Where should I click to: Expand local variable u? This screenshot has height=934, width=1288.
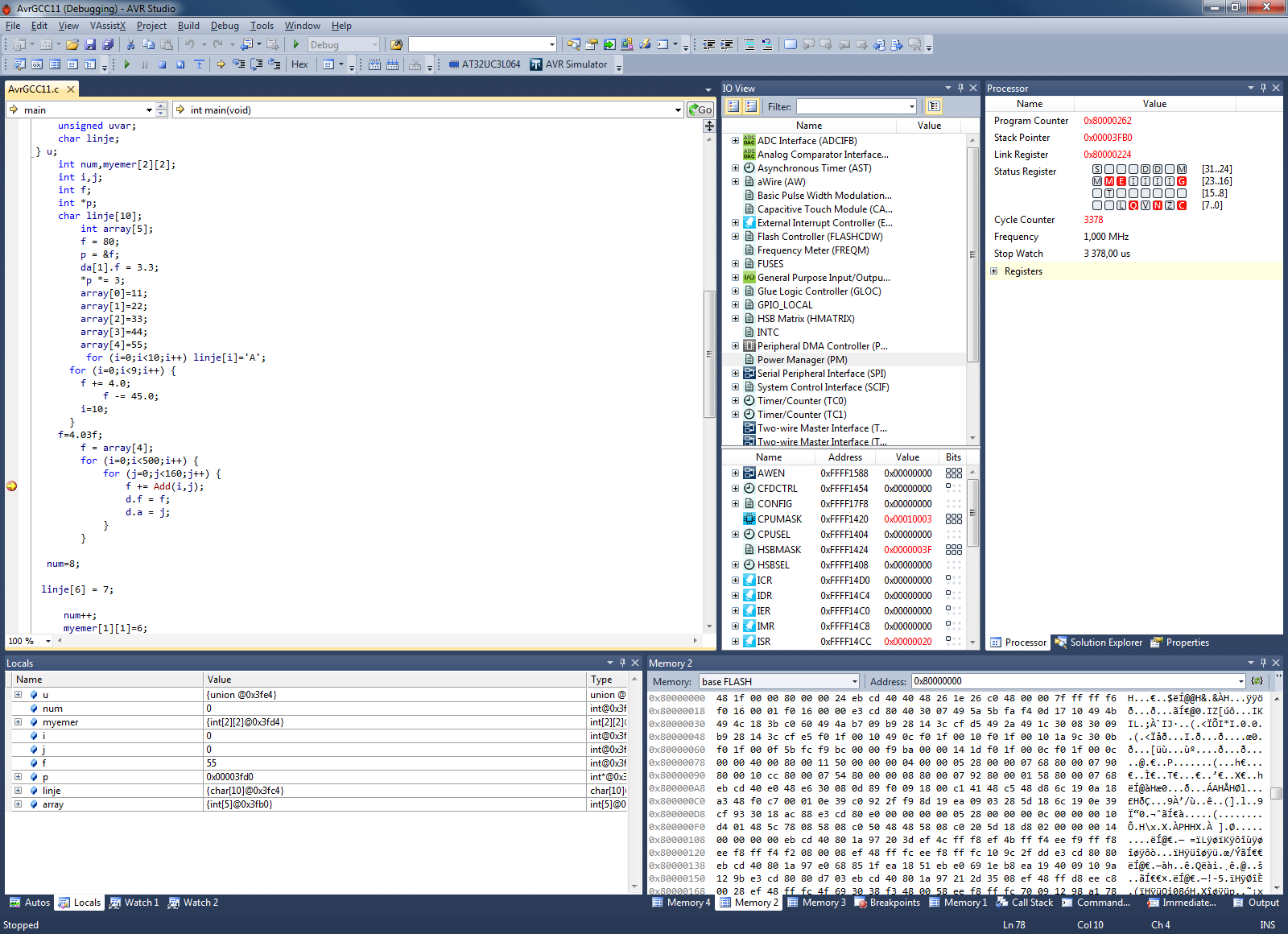pos(18,694)
